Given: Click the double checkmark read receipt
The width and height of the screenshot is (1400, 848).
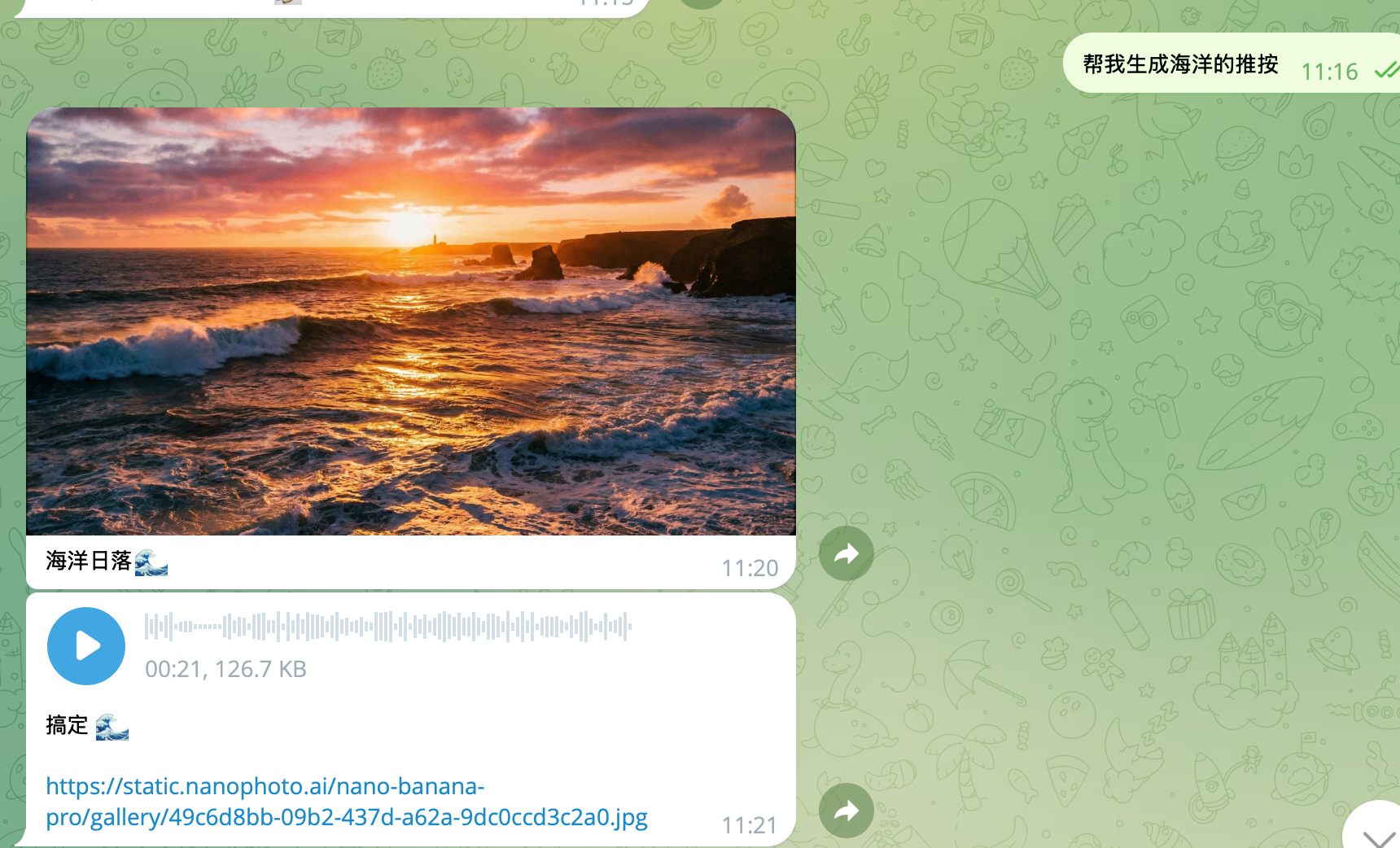Looking at the screenshot, I should pos(1386,71).
